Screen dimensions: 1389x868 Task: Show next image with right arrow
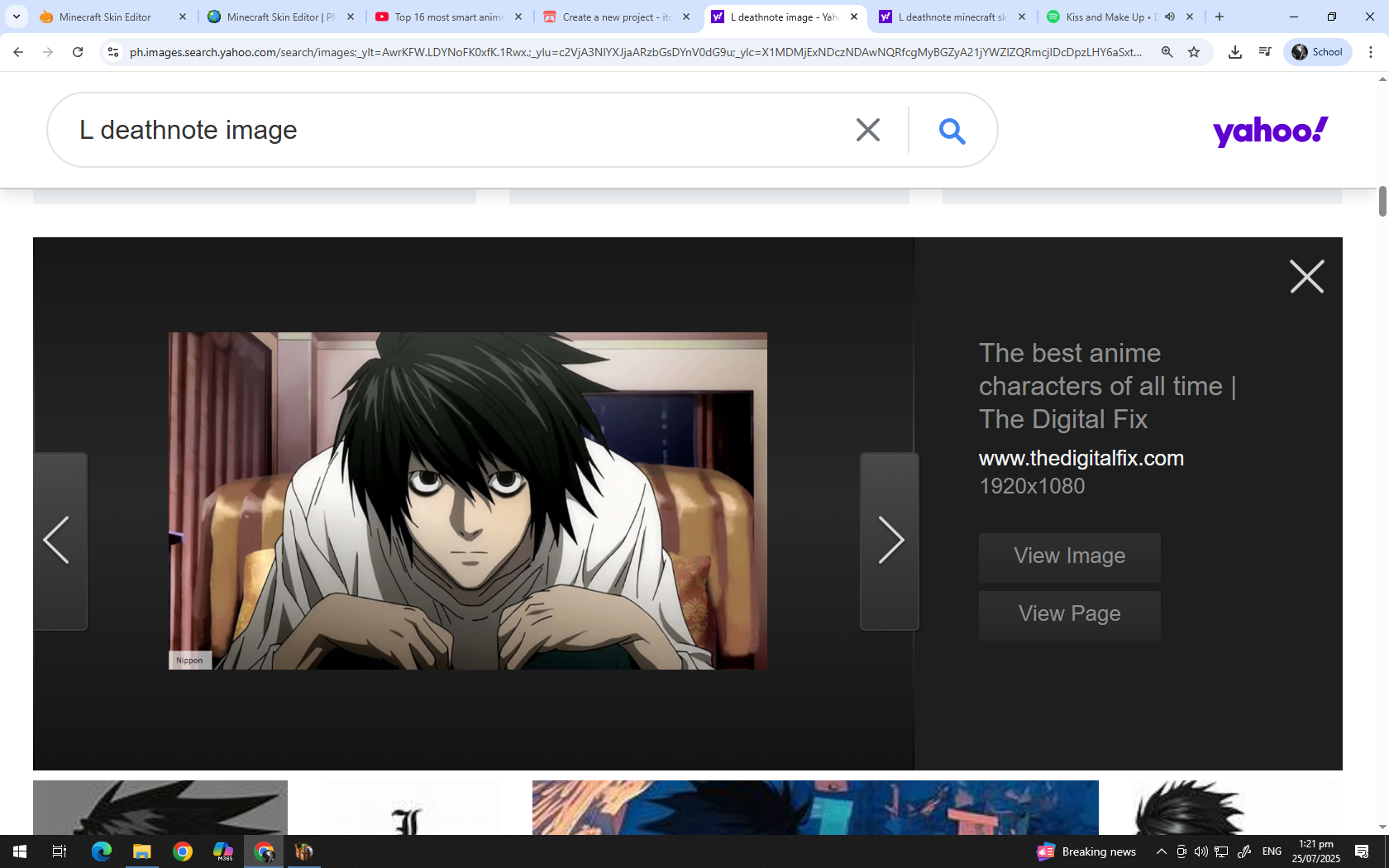tap(890, 541)
